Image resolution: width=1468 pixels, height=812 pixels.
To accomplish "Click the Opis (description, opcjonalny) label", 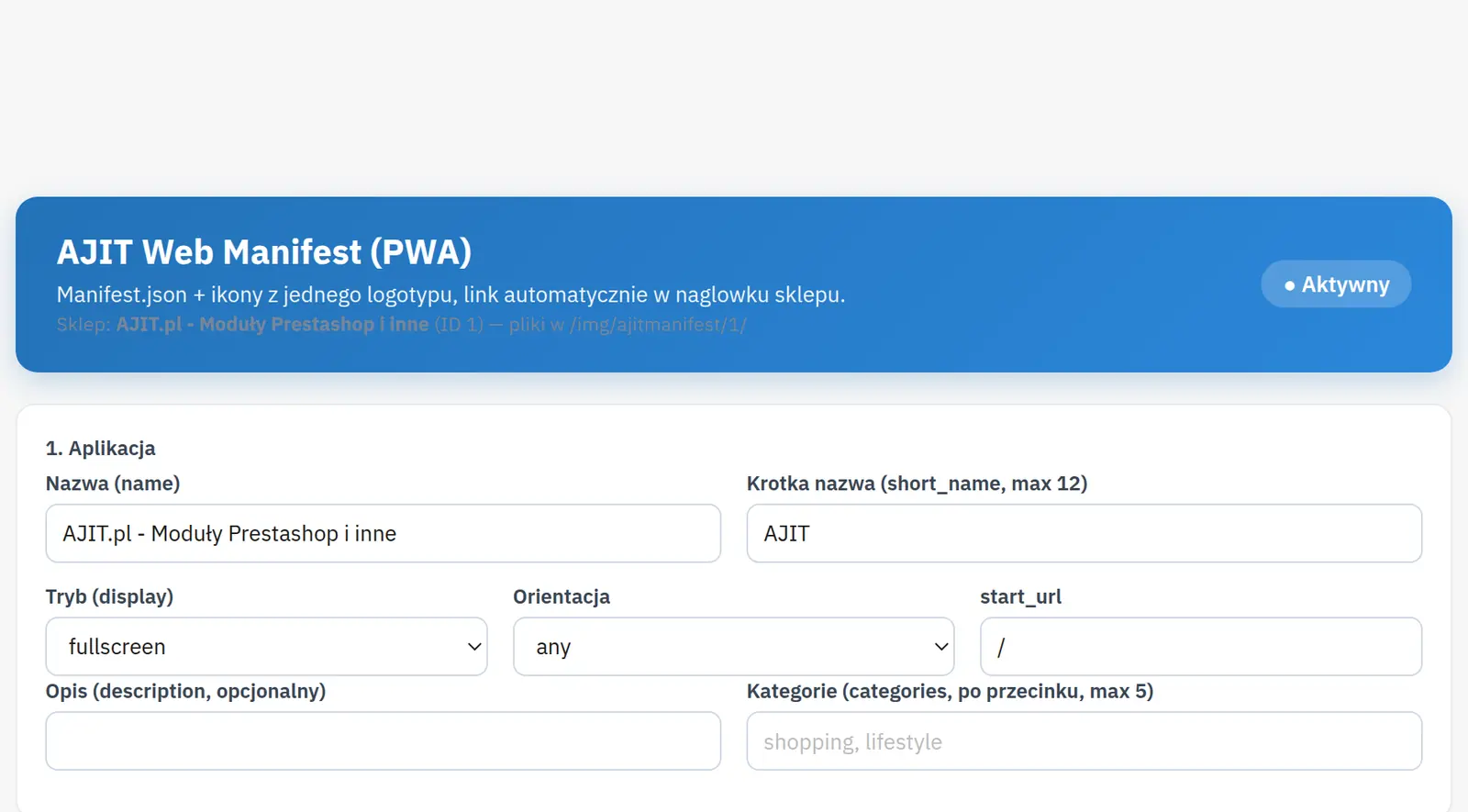I will pos(185,691).
